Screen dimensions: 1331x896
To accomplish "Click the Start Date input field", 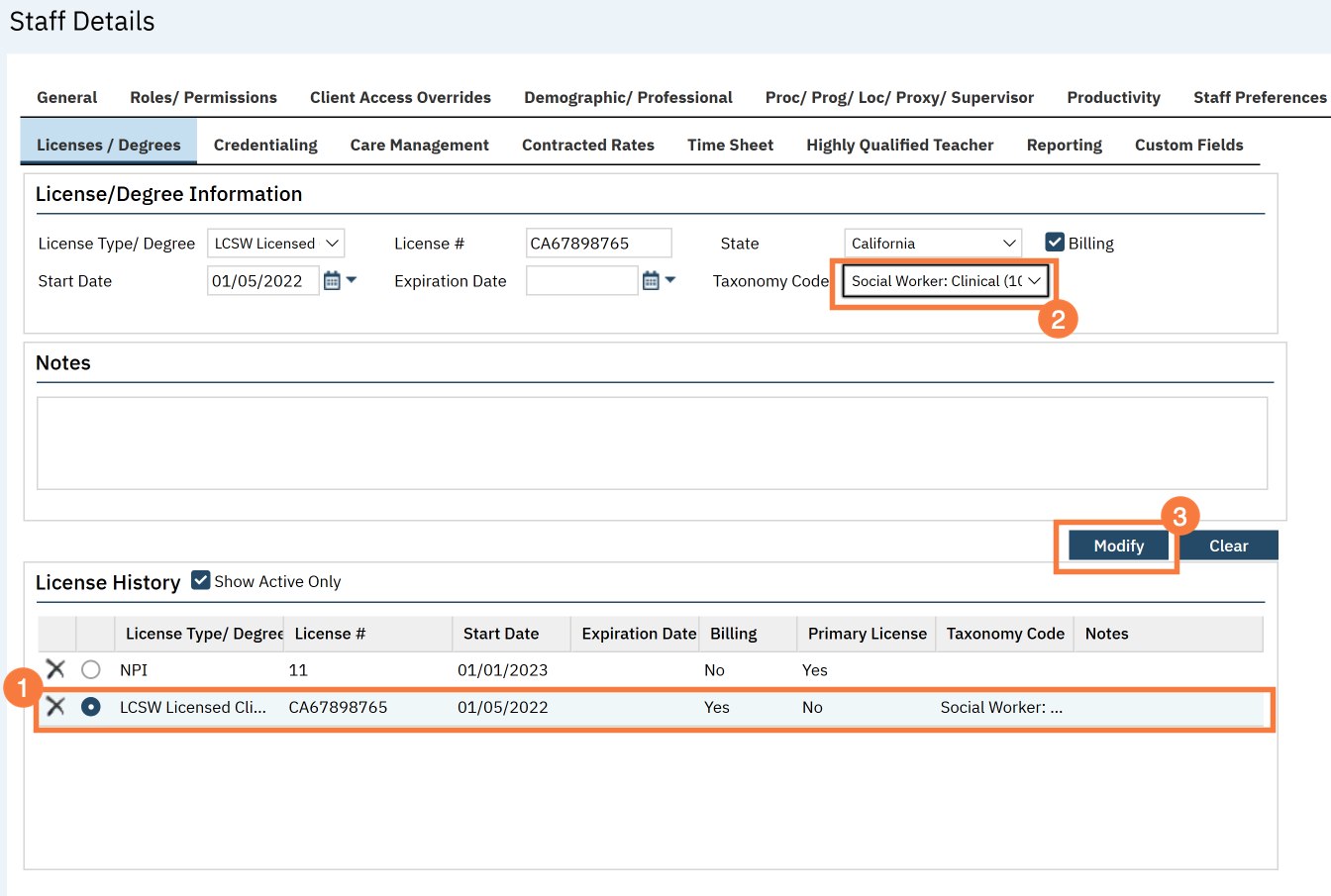I will tap(263, 281).
